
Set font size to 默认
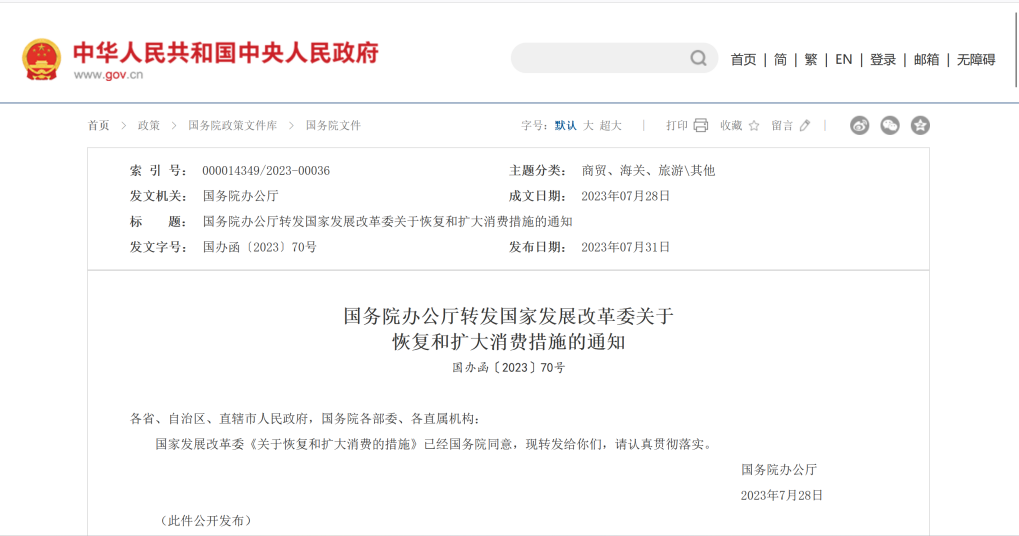(x=566, y=126)
